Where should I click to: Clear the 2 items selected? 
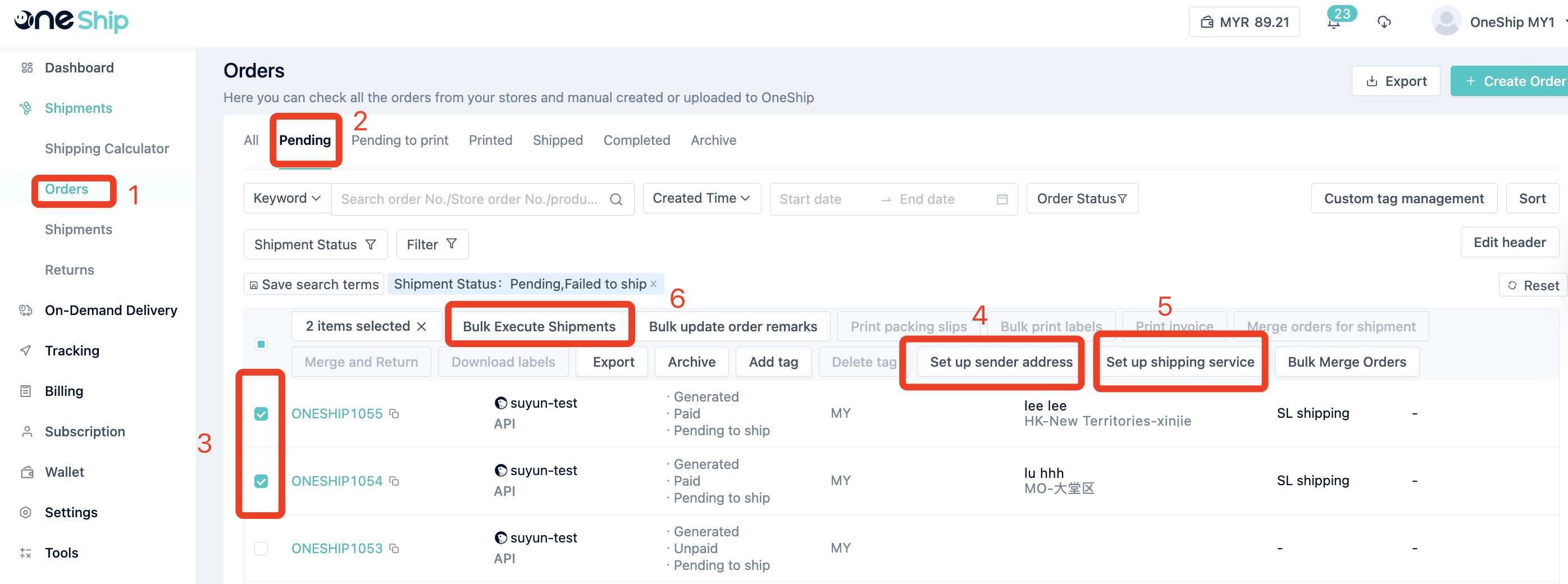421,327
